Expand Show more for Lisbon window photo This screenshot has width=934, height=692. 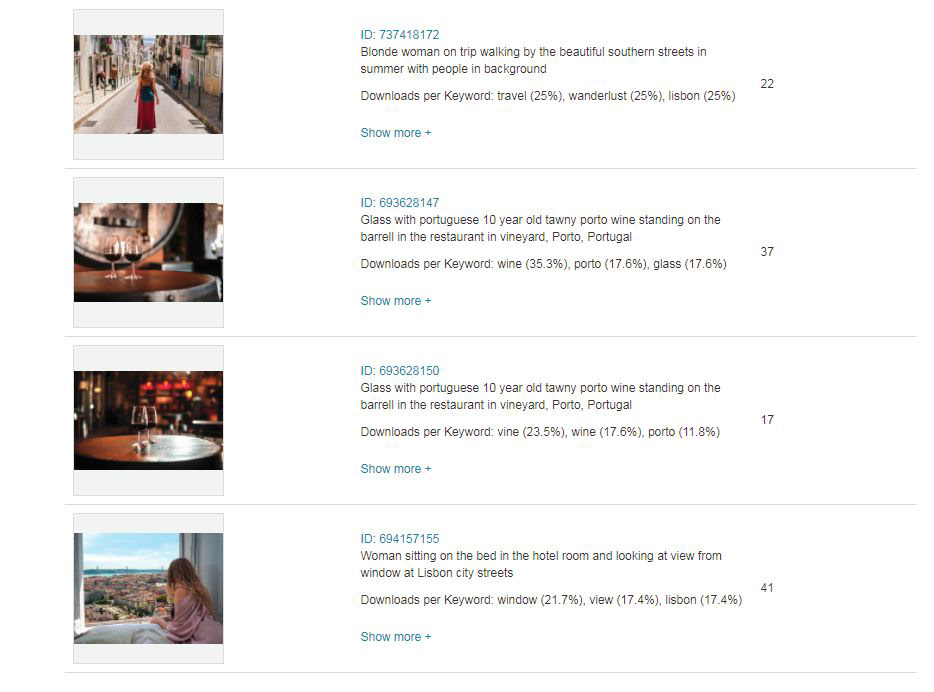pos(396,637)
